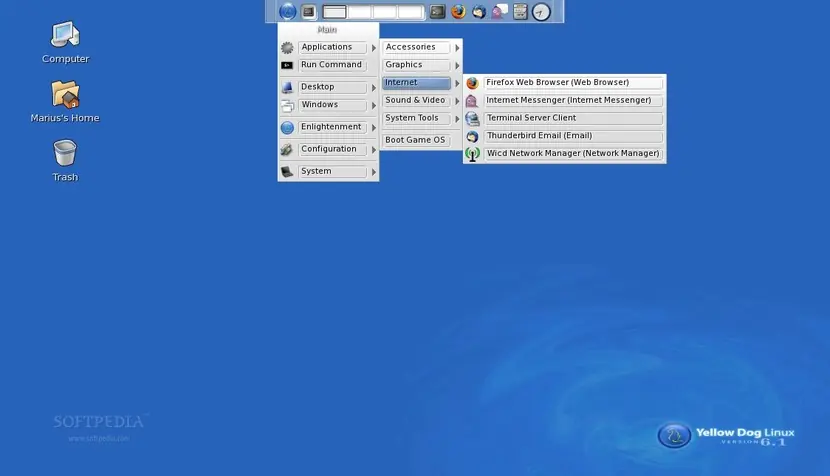Click the blue orb beside Enlightenment entry
This screenshot has width=830, height=476.
[x=287, y=128]
